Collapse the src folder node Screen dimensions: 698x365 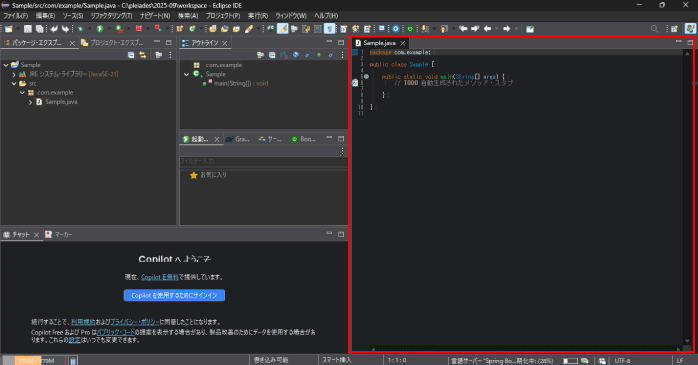14,84
